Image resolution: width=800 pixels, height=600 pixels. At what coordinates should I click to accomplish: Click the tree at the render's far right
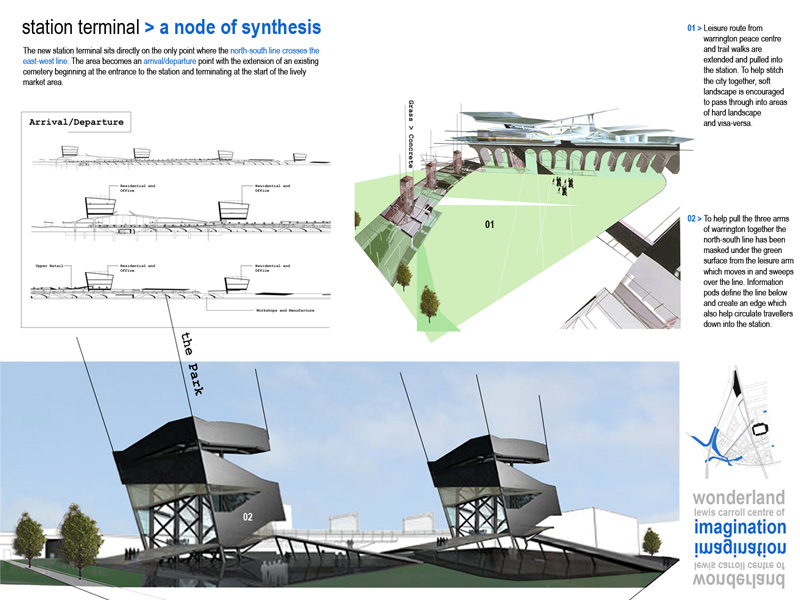tap(652, 543)
